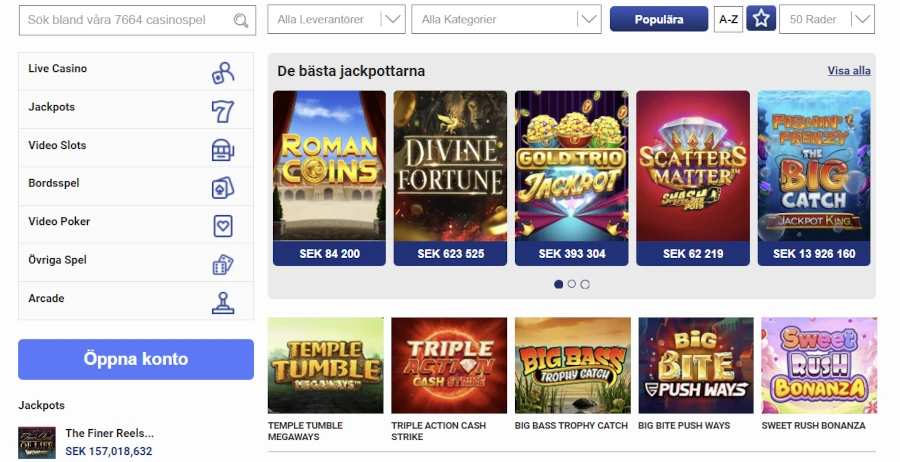Open the Bordsspel category
The width and height of the screenshot is (900, 462).
(x=136, y=186)
